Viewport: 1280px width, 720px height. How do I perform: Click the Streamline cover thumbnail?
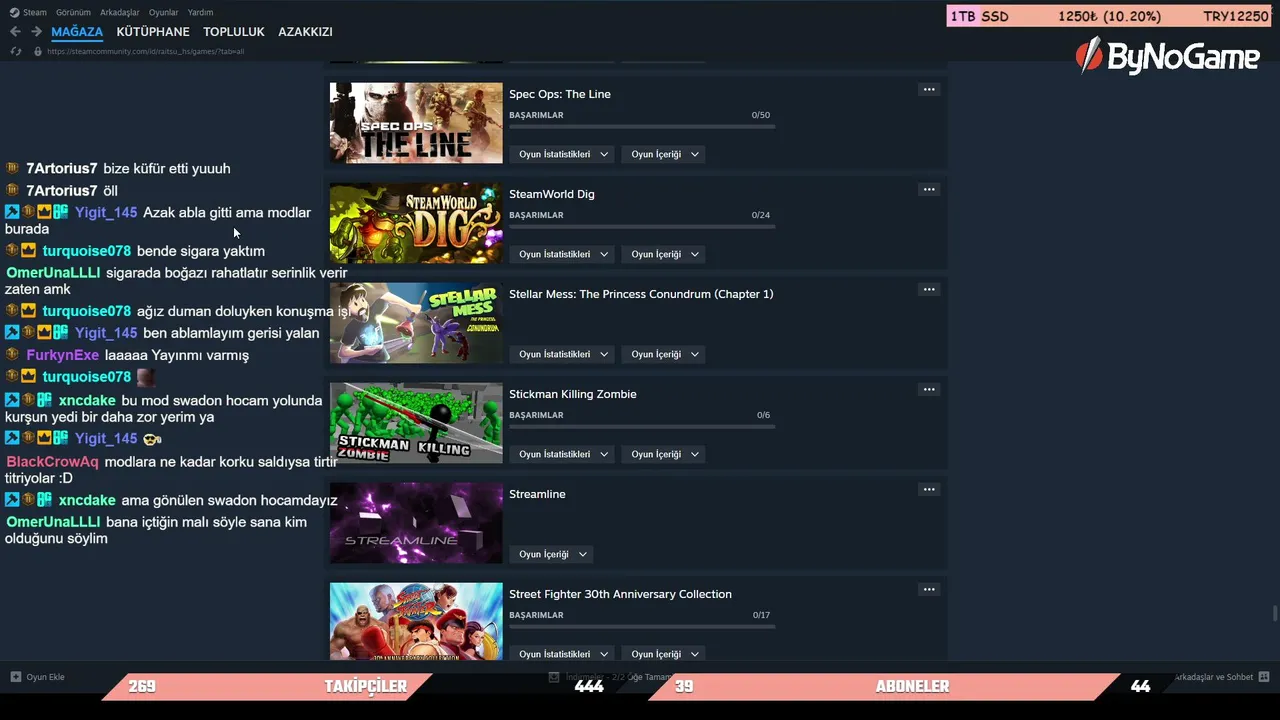[x=416, y=523]
